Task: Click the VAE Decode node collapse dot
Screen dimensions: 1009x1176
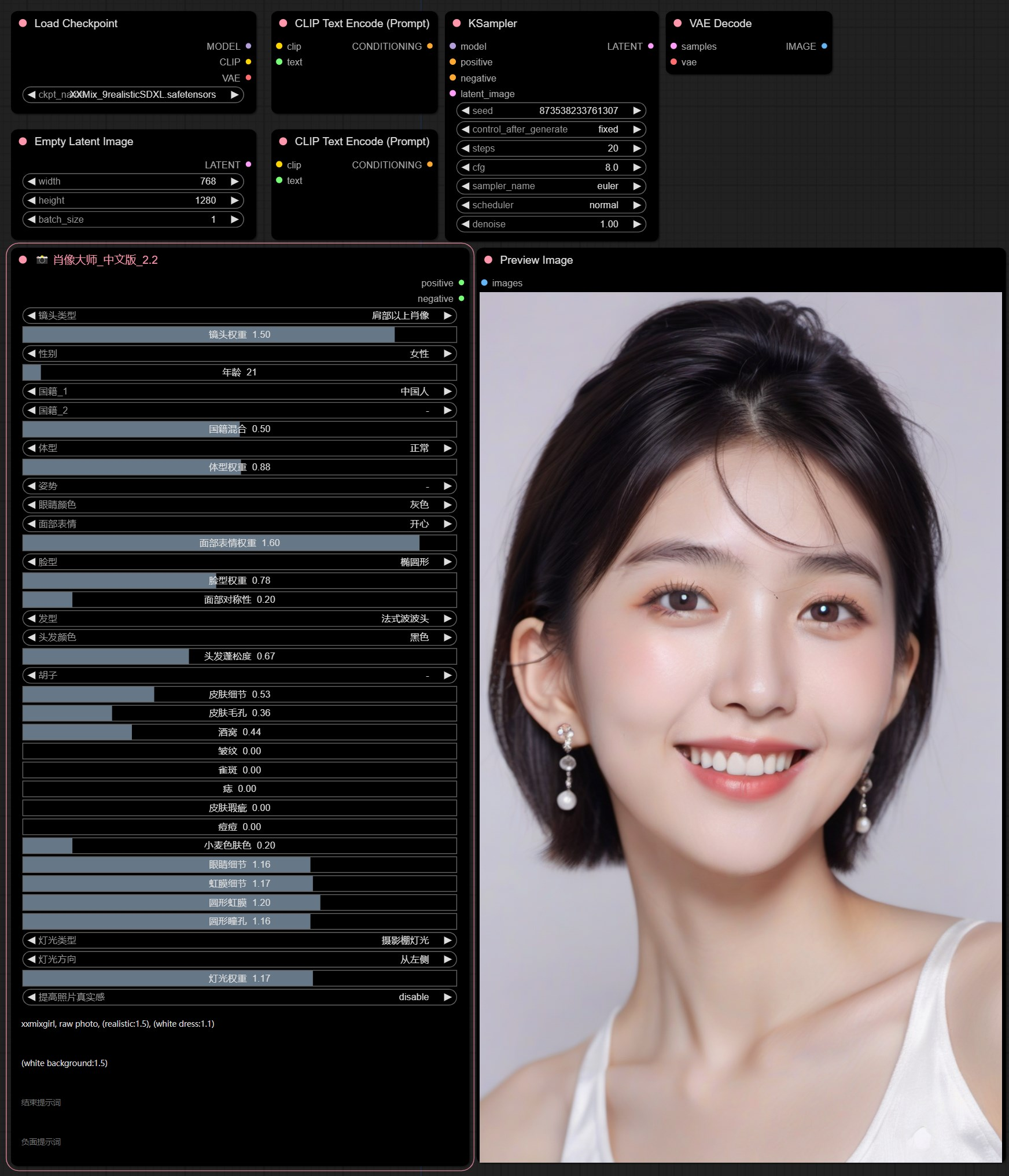Action: pyautogui.click(x=677, y=23)
